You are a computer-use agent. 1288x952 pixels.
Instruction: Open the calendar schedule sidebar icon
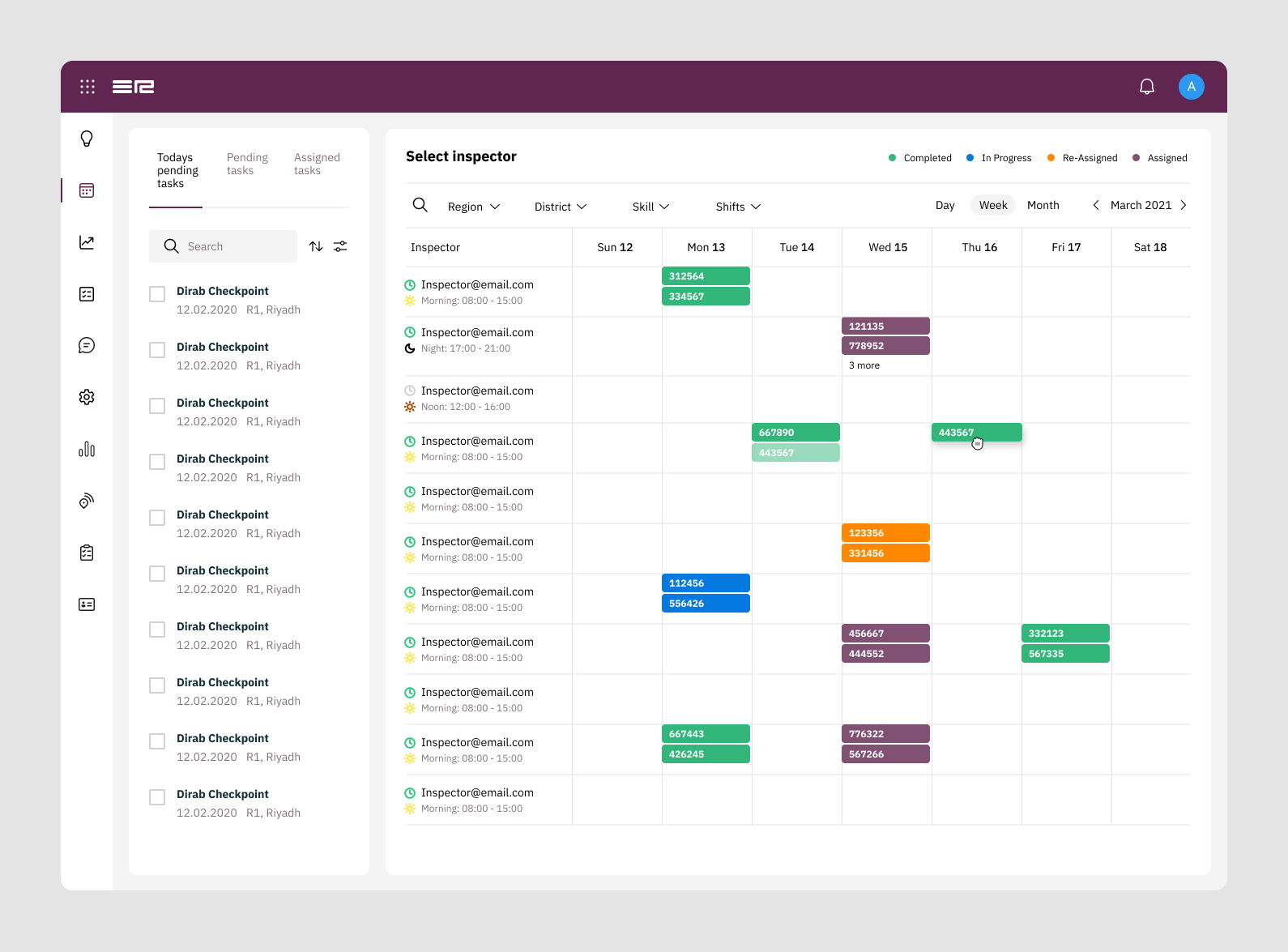pyautogui.click(x=87, y=190)
